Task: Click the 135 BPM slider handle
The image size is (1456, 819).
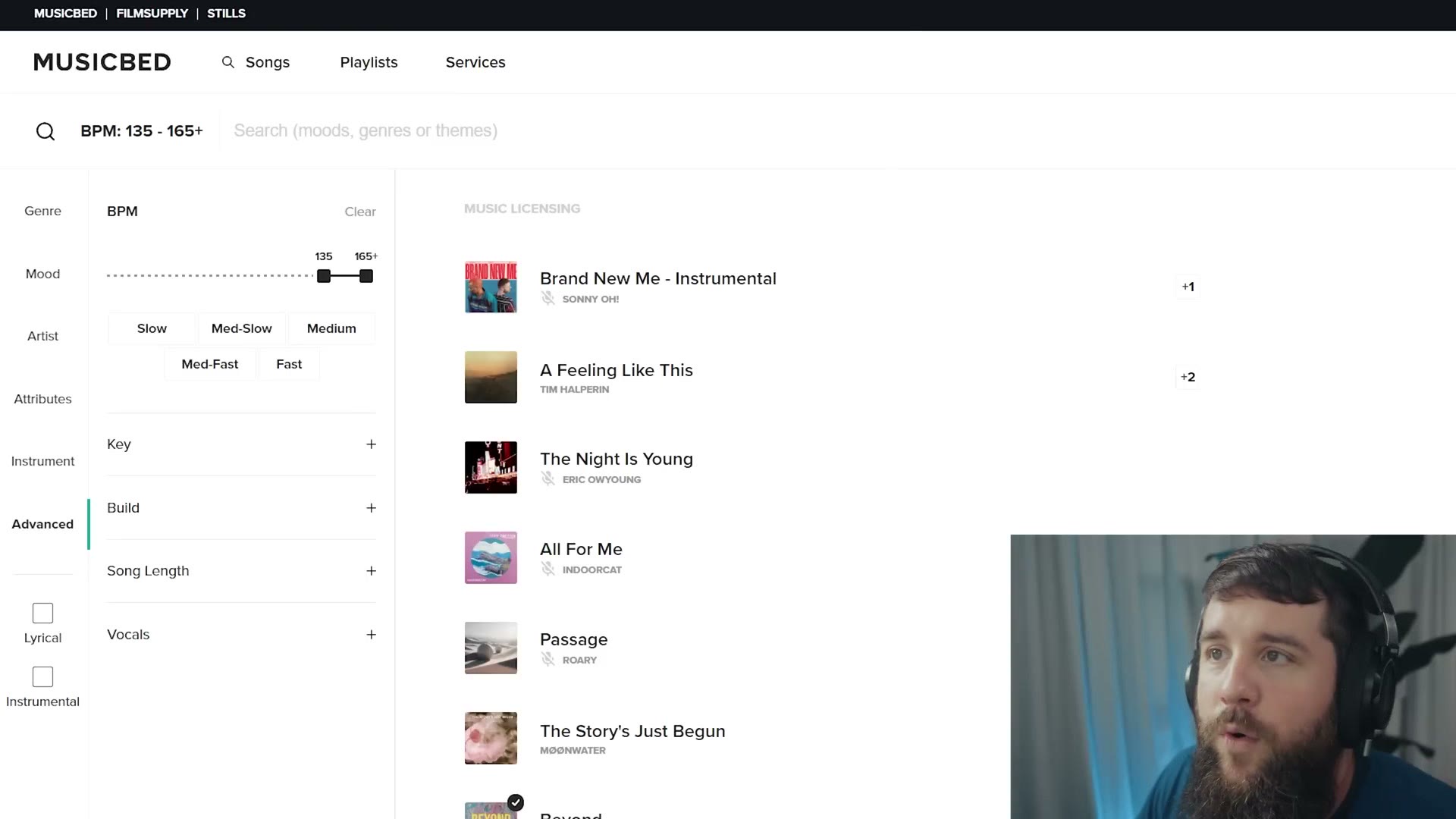Action: pyautogui.click(x=324, y=276)
